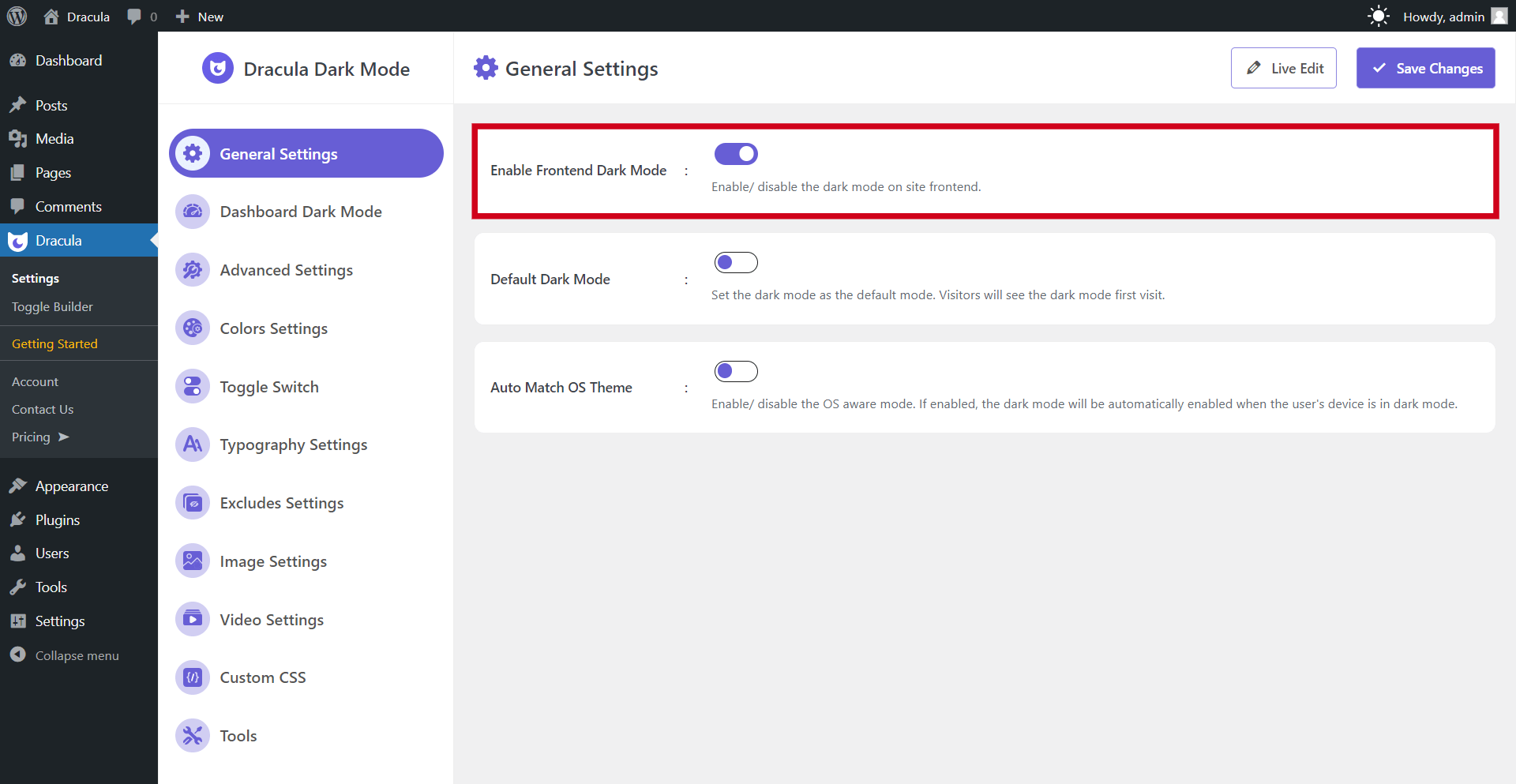Select Dashboard Dark Mode settings tab
Screen dimensions: 1516x784
pos(306,212)
